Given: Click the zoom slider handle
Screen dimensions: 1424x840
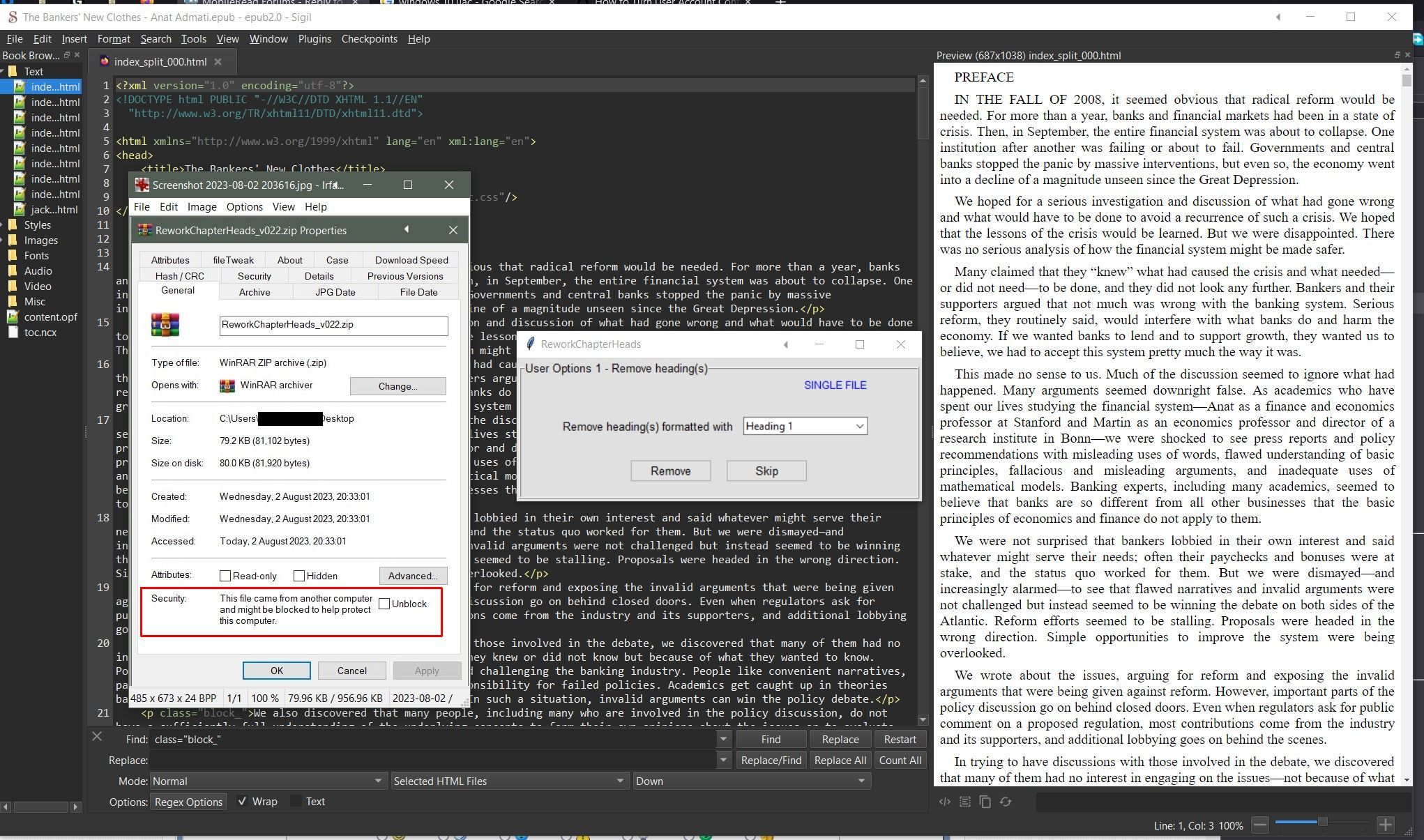Looking at the screenshot, I should (1321, 823).
